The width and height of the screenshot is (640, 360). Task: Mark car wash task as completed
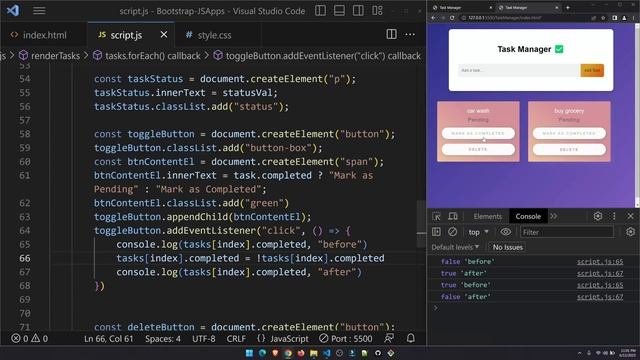point(478,133)
